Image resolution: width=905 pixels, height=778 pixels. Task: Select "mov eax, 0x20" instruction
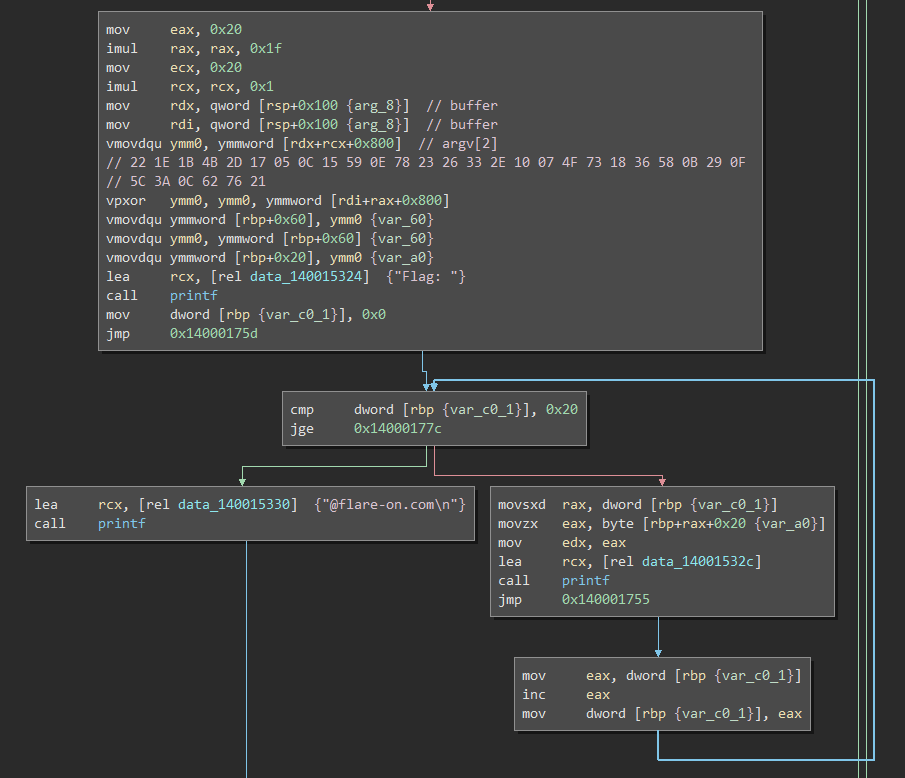tap(174, 29)
